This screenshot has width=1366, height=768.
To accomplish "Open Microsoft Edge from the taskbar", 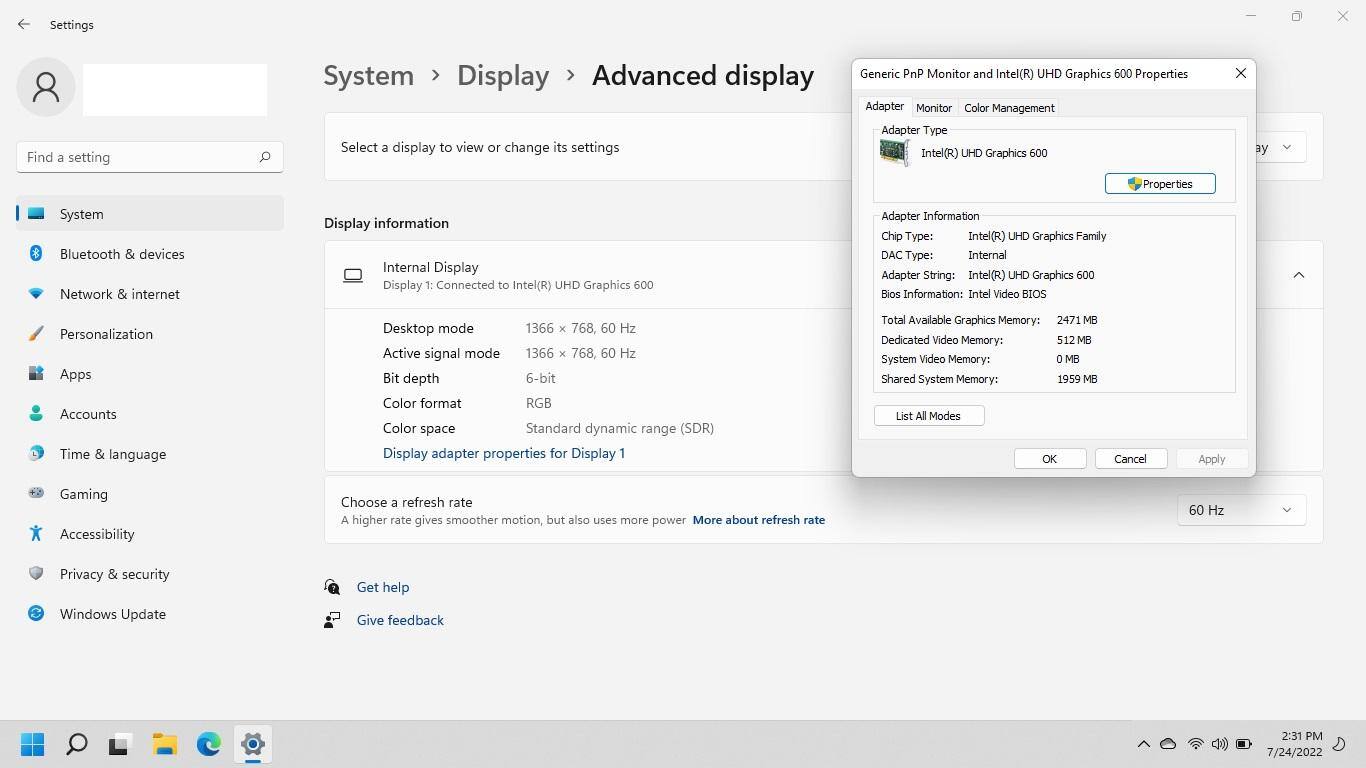I will 208,744.
